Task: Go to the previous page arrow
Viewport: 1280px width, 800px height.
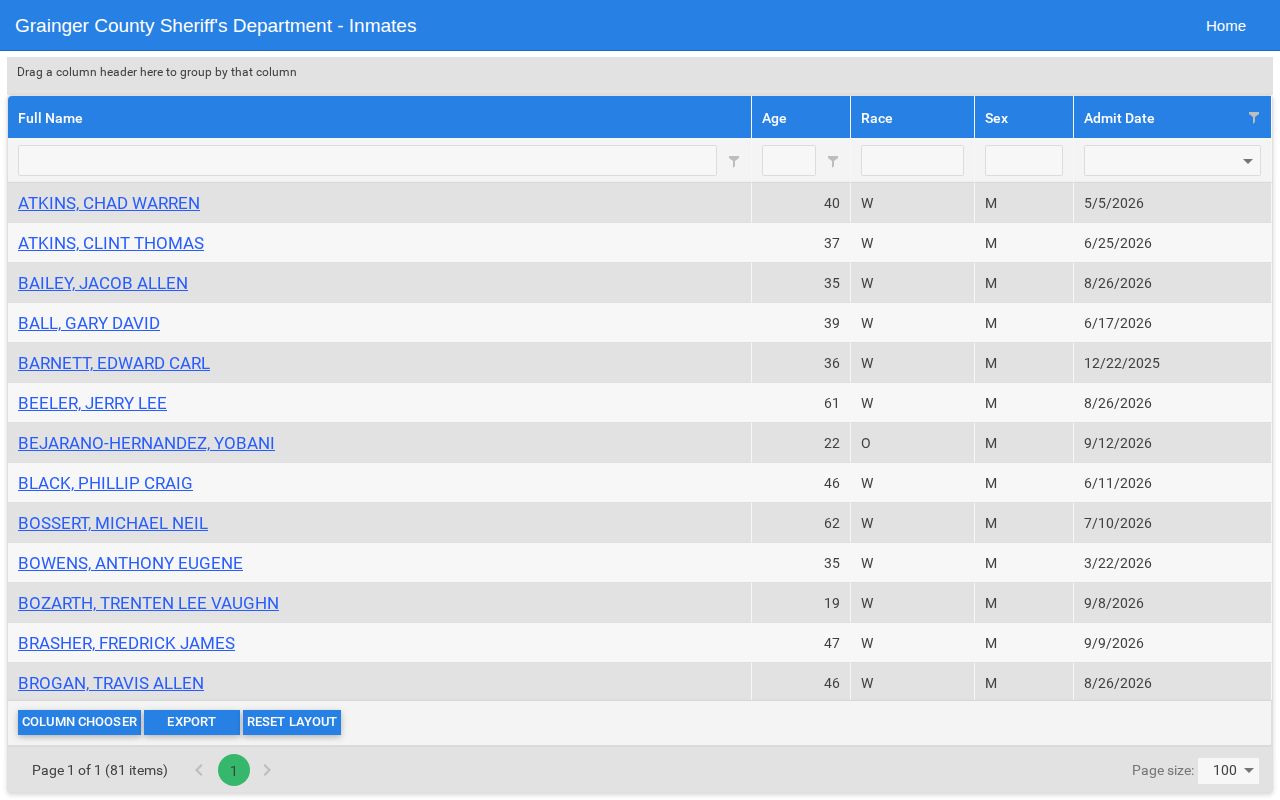Action: point(199,770)
